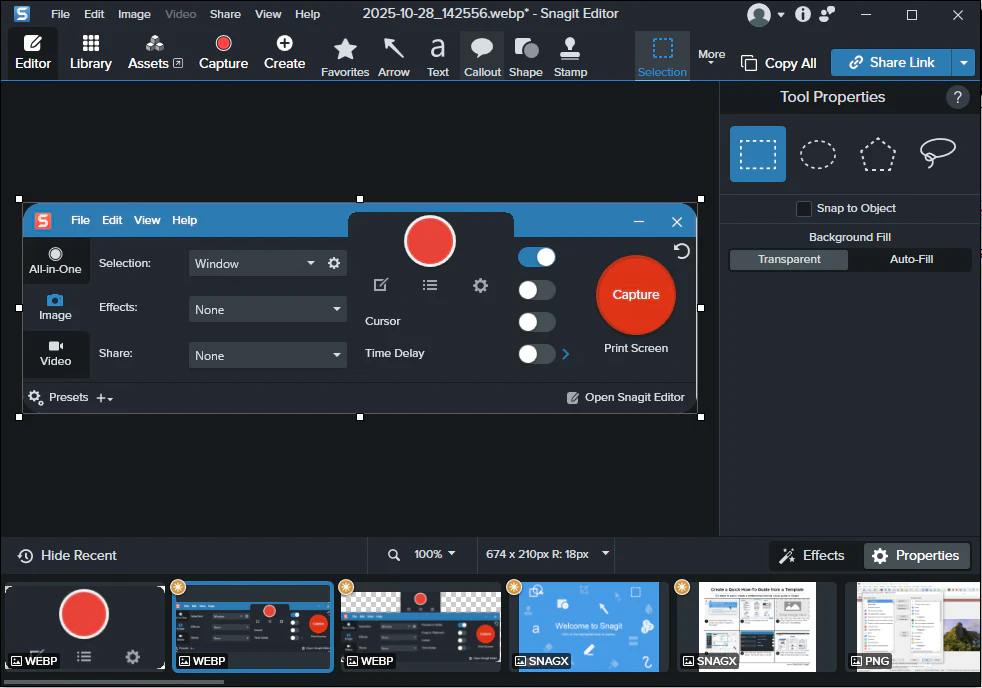Select the Arrow tool in toolbar
The height and width of the screenshot is (688, 982).
click(394, 55)
